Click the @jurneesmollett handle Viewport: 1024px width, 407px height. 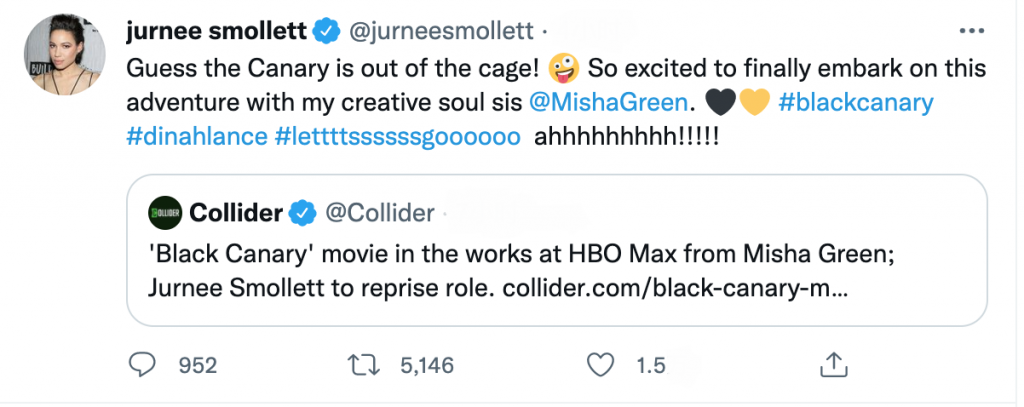click(437, 32)
